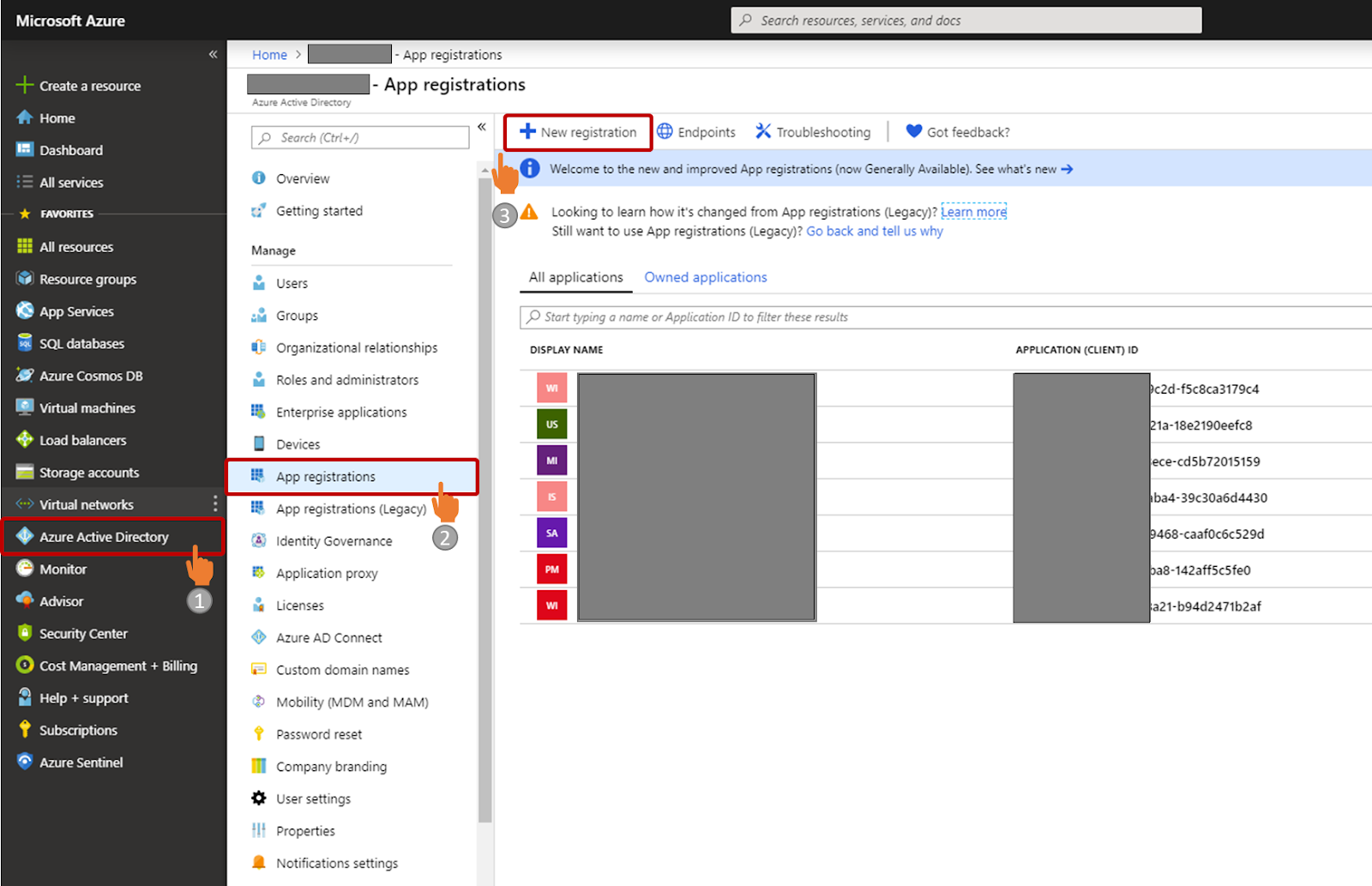Open Storage accounts icon
This screenshot has height=886, width=1372.
[25, 472]
